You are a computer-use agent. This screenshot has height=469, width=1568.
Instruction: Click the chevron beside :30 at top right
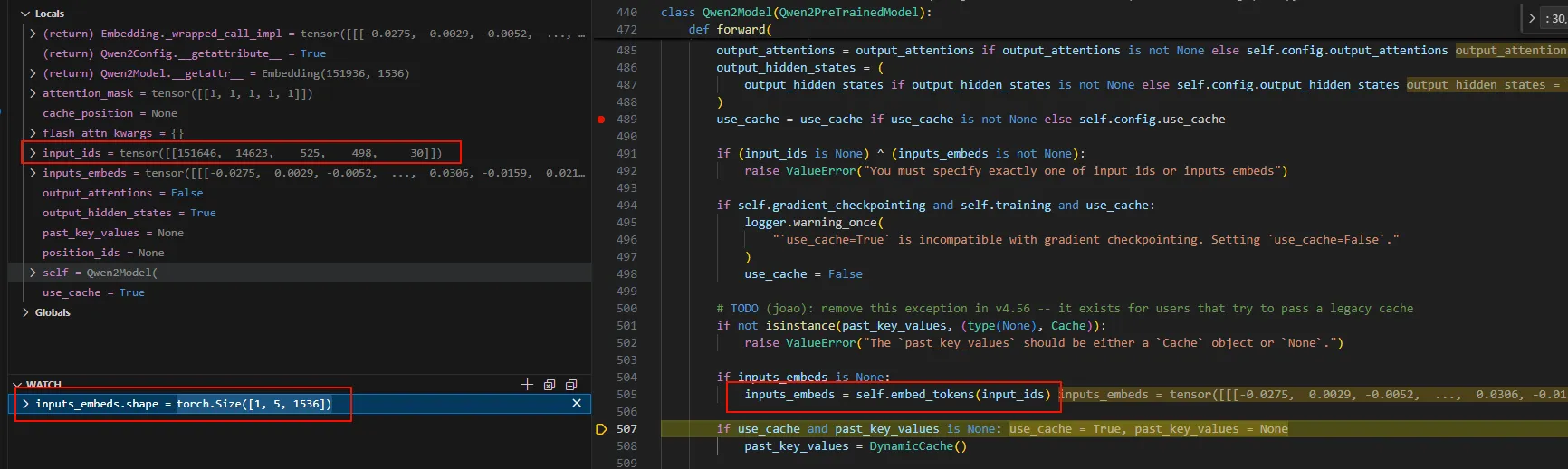[x=1532, y=18]
